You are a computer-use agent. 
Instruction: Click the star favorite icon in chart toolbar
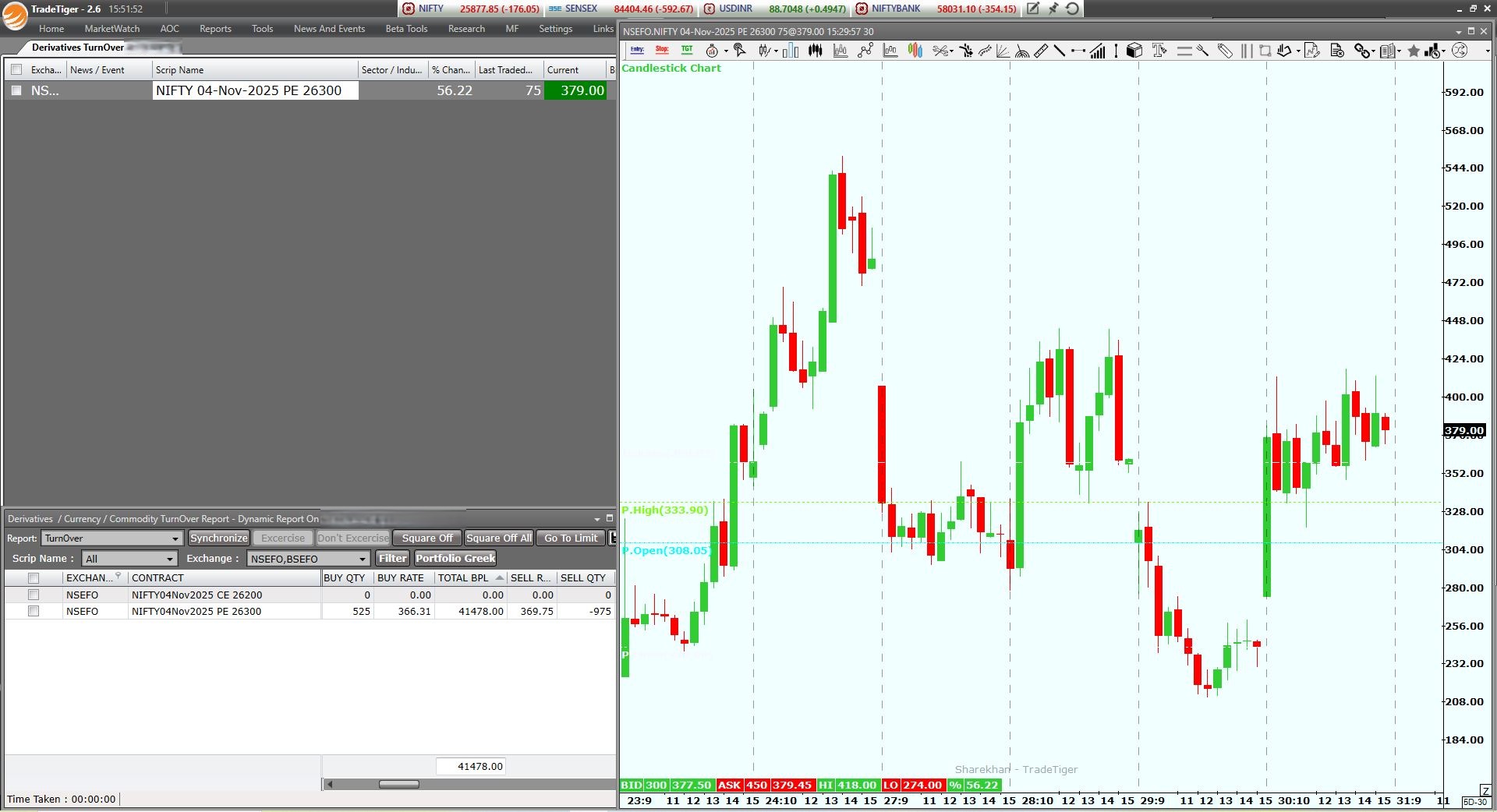click(1414, 51)
